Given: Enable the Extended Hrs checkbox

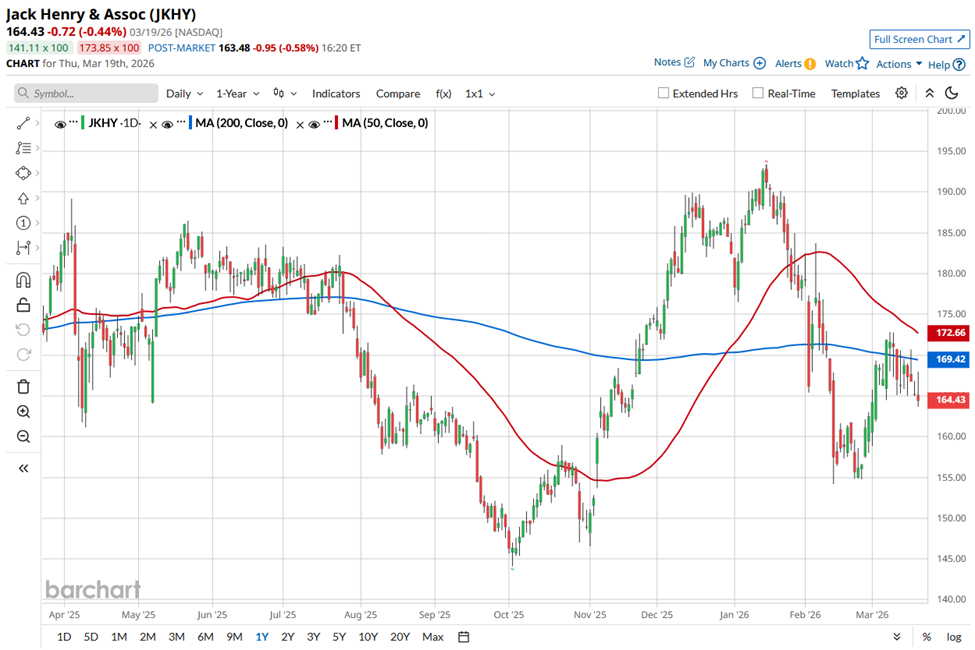Looking at the screenshot, I should tap(663, 93).
